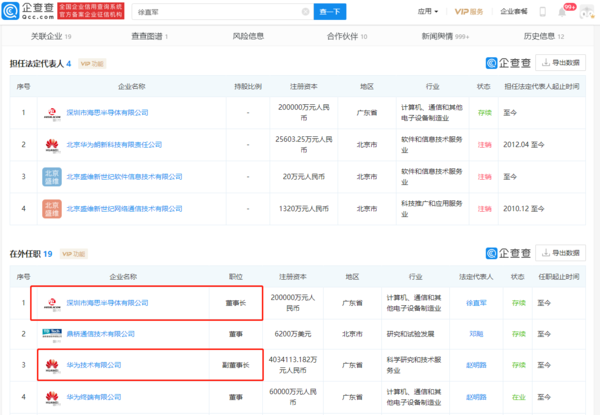
Task: Switch to the 查查图谱 tab
Action: [150, 36]
